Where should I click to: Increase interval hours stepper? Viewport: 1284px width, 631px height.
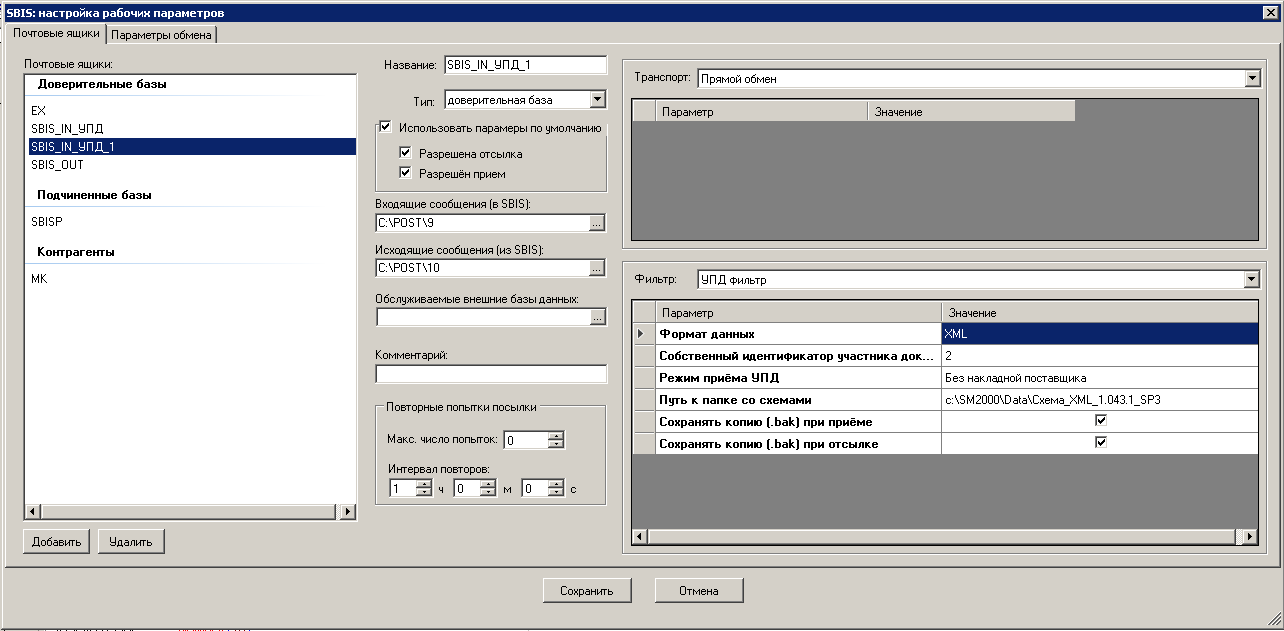tap(423, 484)
